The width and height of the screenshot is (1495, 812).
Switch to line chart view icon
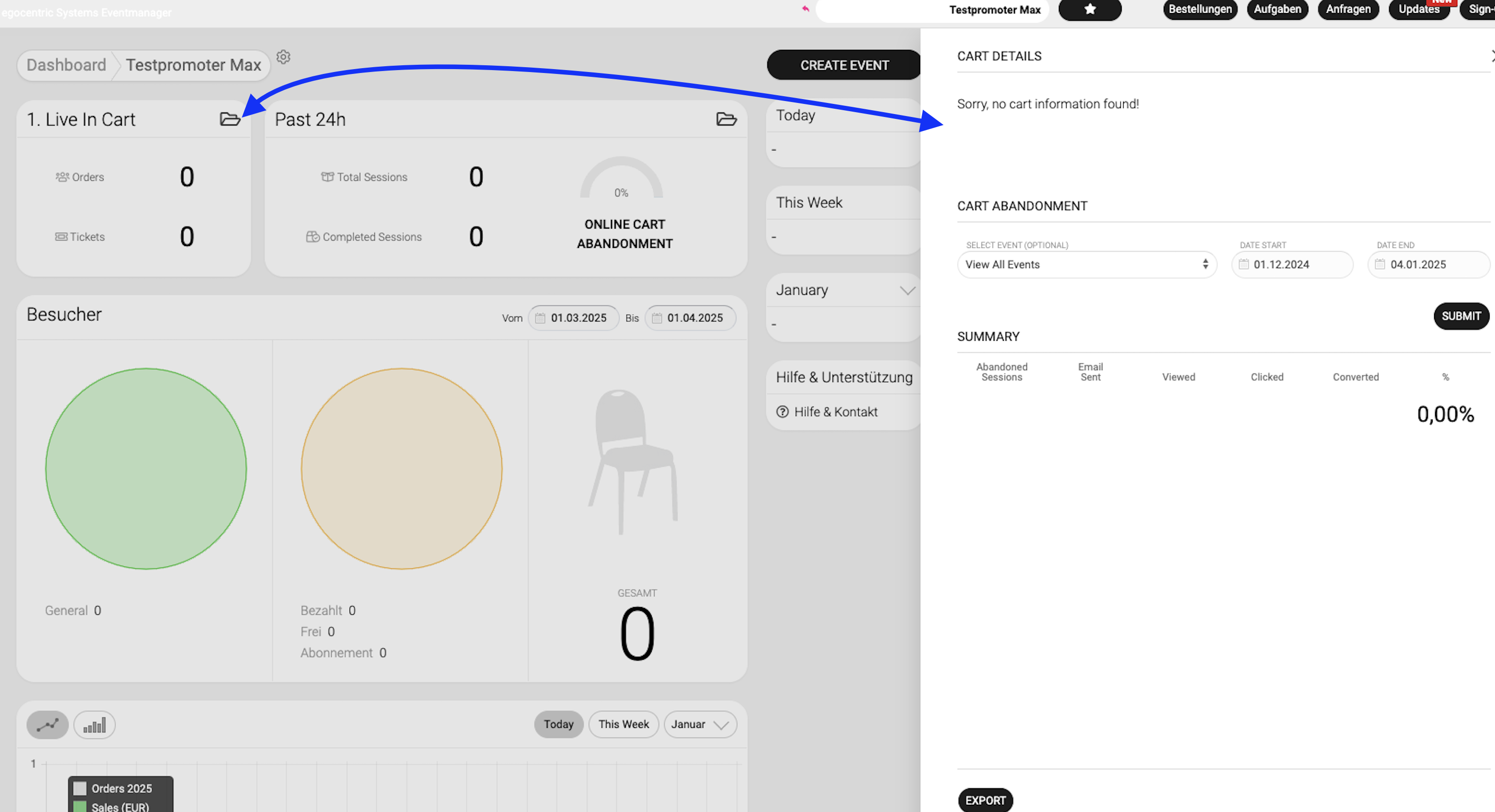47,725
